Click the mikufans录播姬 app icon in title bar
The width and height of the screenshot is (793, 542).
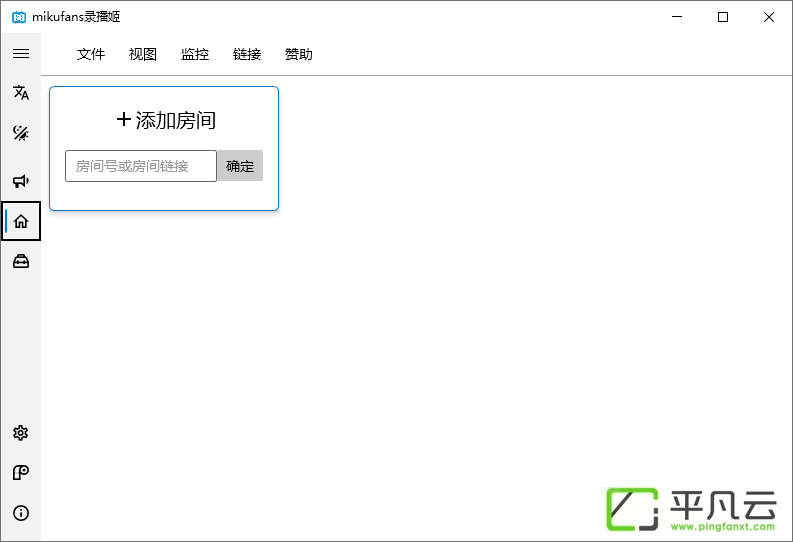[19, 17]
